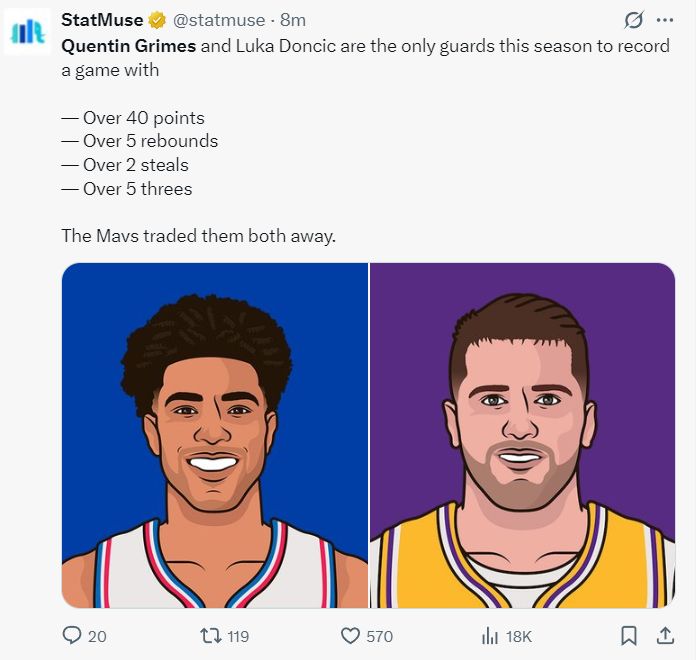Image resolution: width=700 pixels, height=660 pixels.
Task: Click the 18K views count
Action: coord(520,637)
